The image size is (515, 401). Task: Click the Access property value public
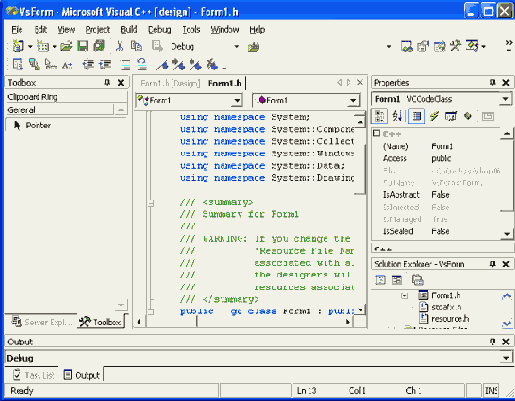[x=441, y=158]
